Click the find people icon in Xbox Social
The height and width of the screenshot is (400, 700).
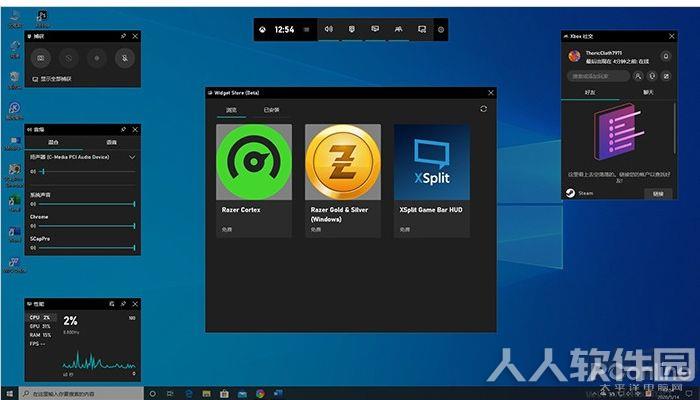click(638, 76)
